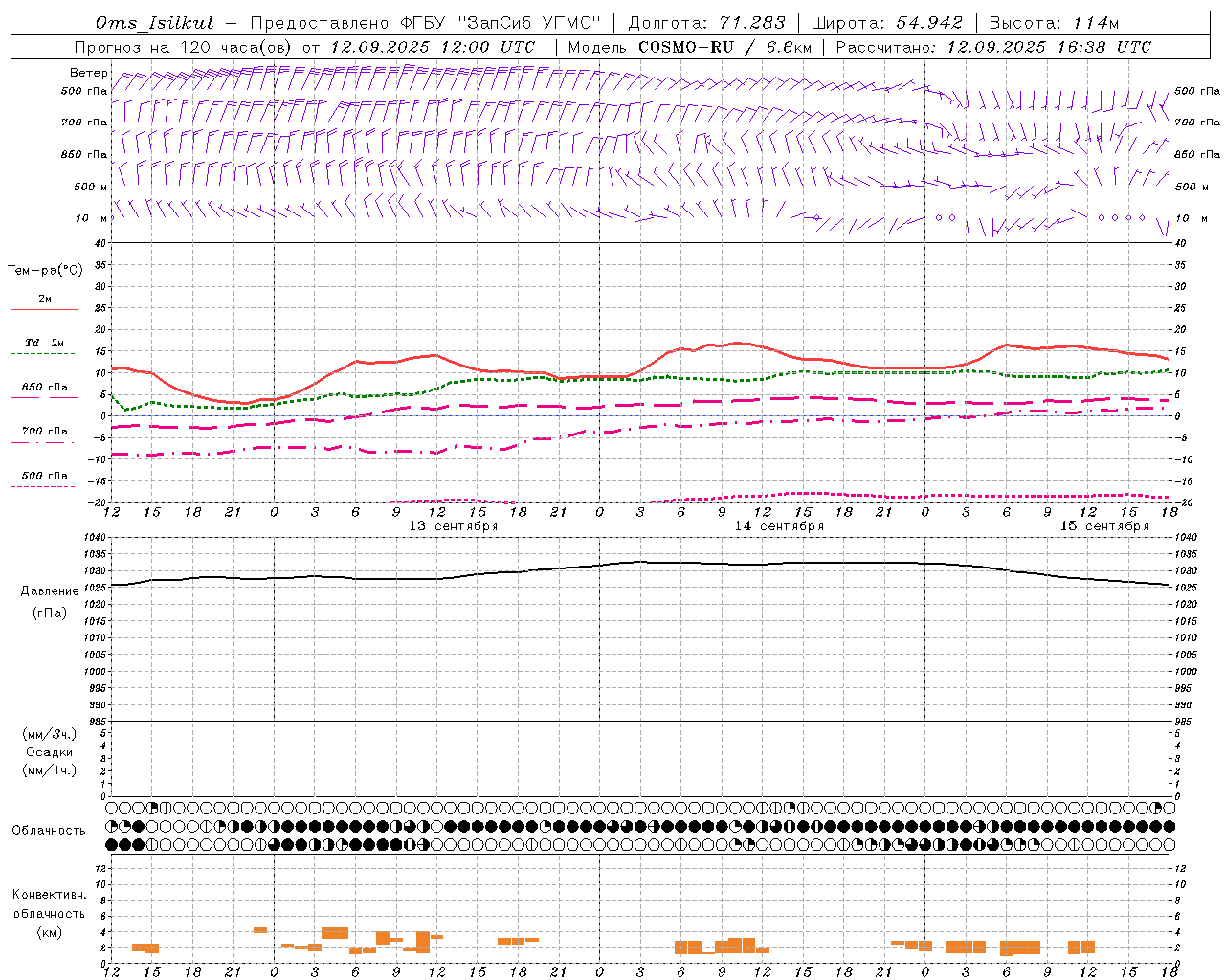Image resolution: width=1225 pixels, height=980 pixels.
Task: Click the Конвективн. label of convective cloudiness
Action: click(x=50, y=895)
